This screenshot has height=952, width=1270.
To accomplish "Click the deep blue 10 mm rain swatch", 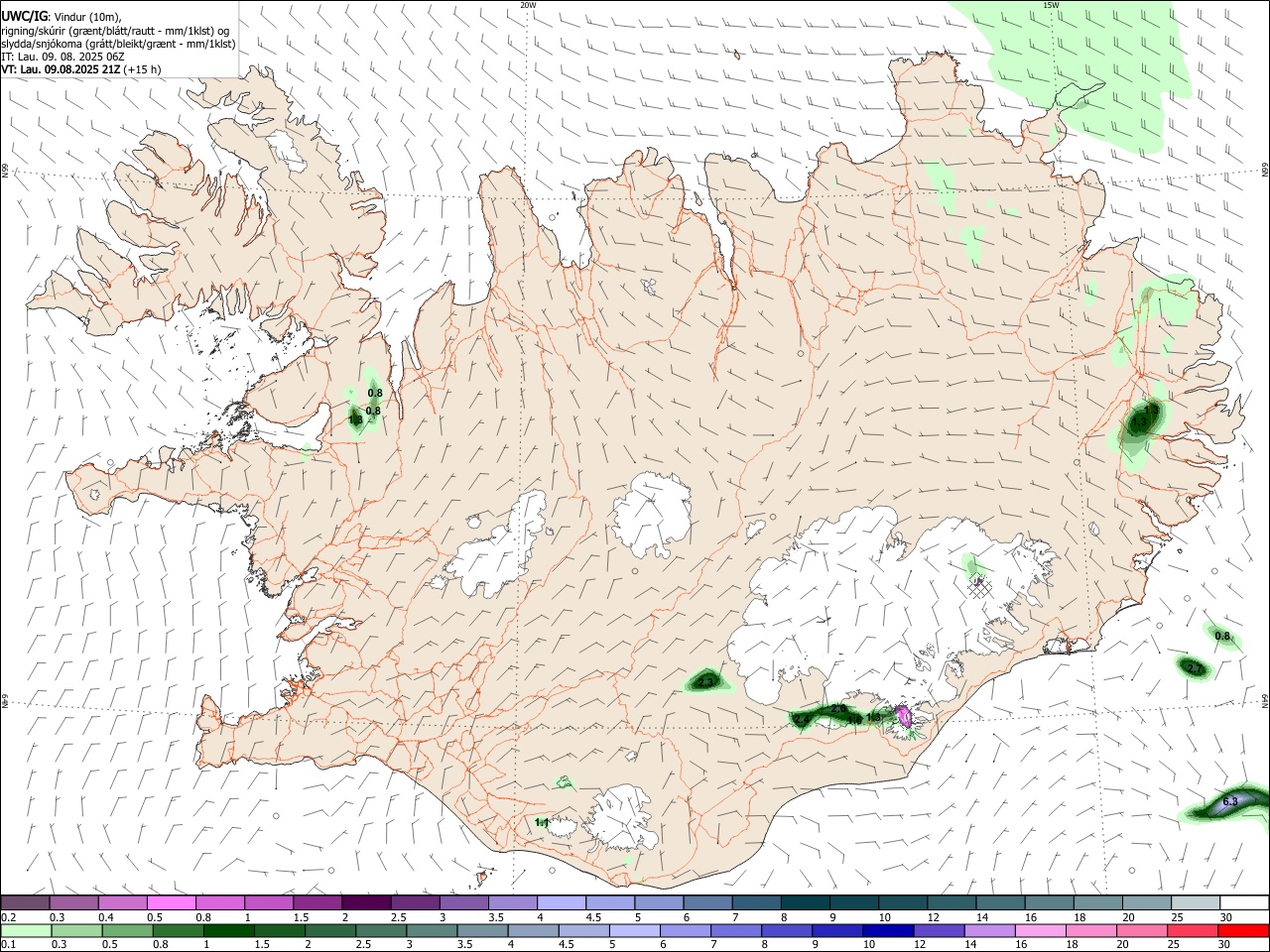I will (888, 930).
